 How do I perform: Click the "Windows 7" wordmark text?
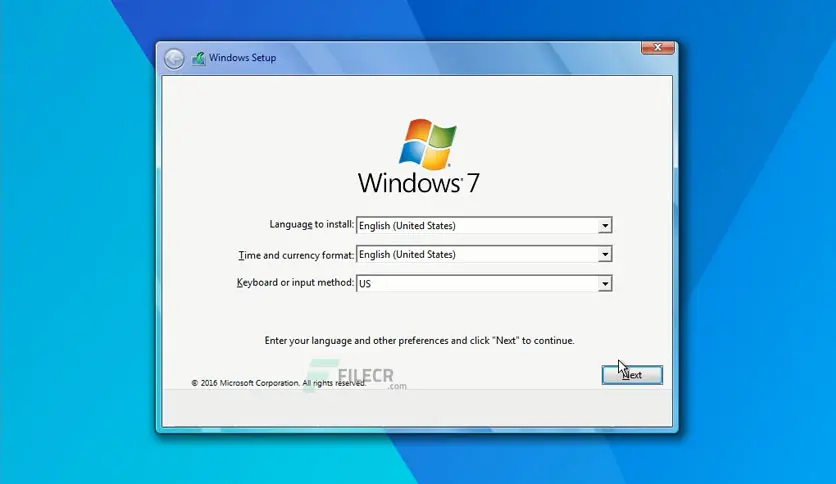click(x=418, y=183)
